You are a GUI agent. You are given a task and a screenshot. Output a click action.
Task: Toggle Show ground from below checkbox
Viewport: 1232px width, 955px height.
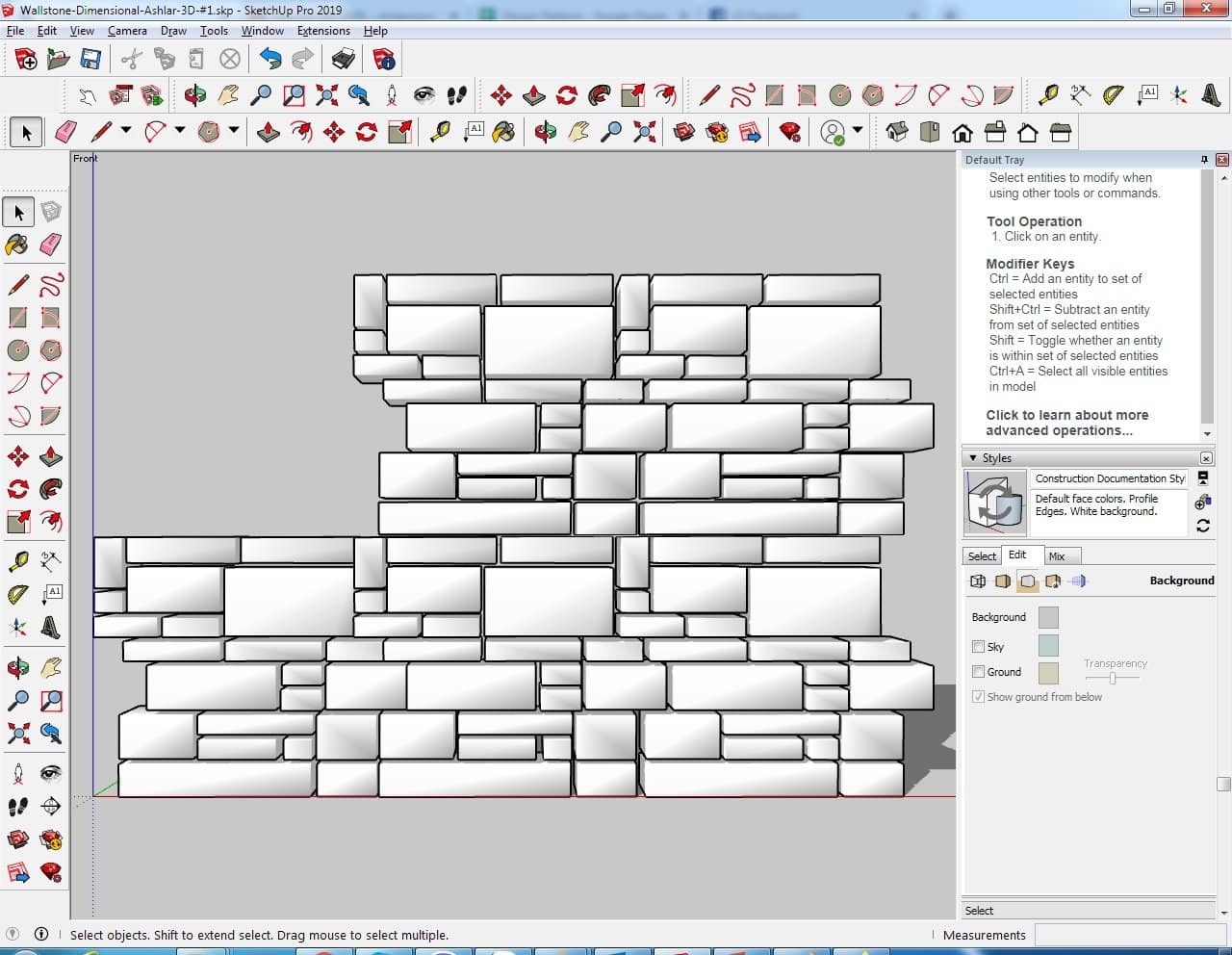pos(979,697)
